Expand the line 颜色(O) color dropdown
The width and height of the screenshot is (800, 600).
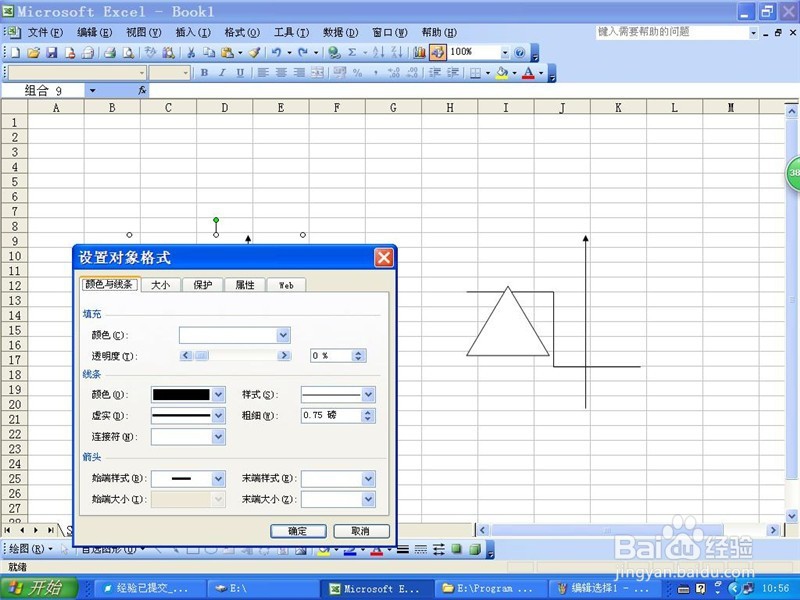[x=218, y=394]
